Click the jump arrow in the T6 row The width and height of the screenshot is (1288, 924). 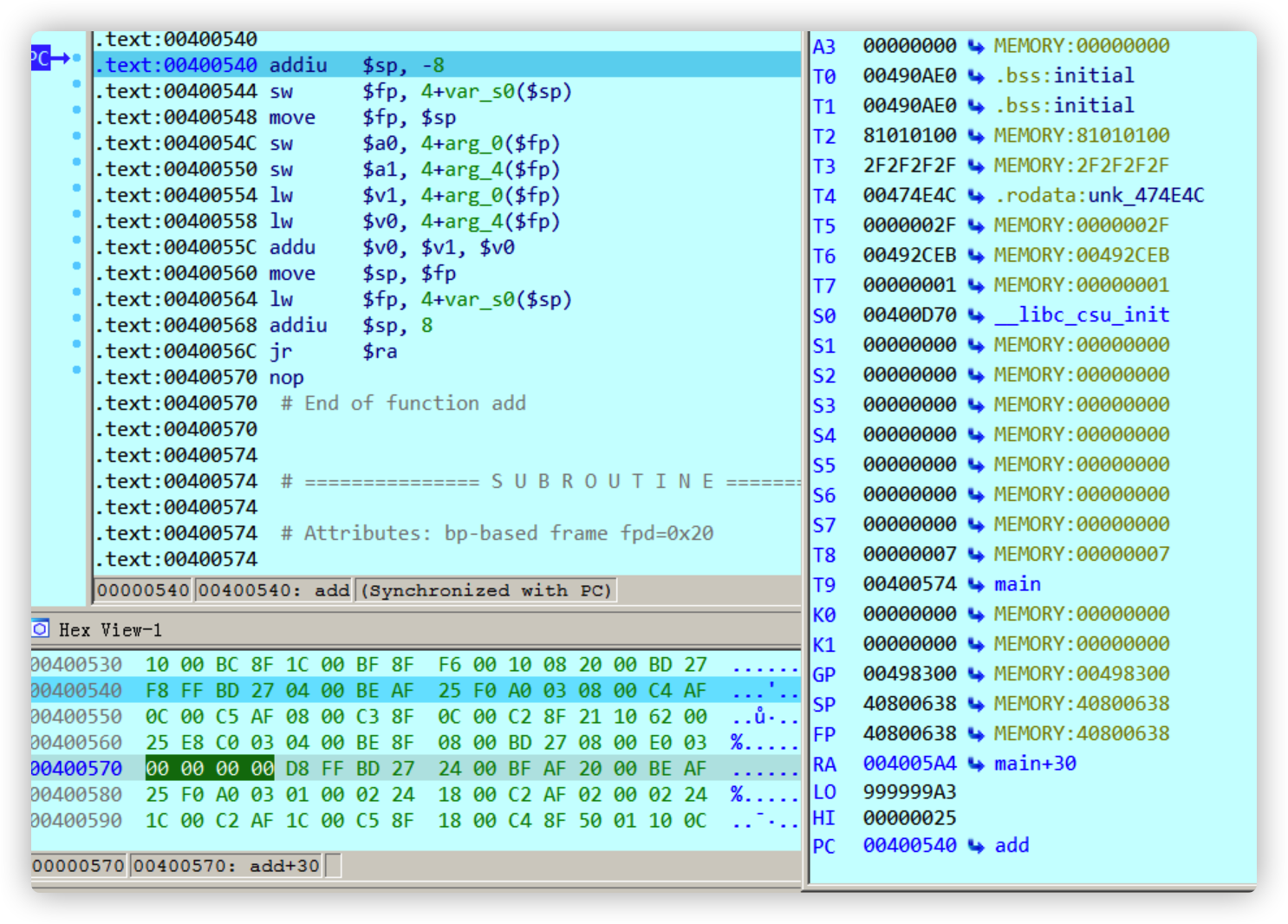coord(976,256)
